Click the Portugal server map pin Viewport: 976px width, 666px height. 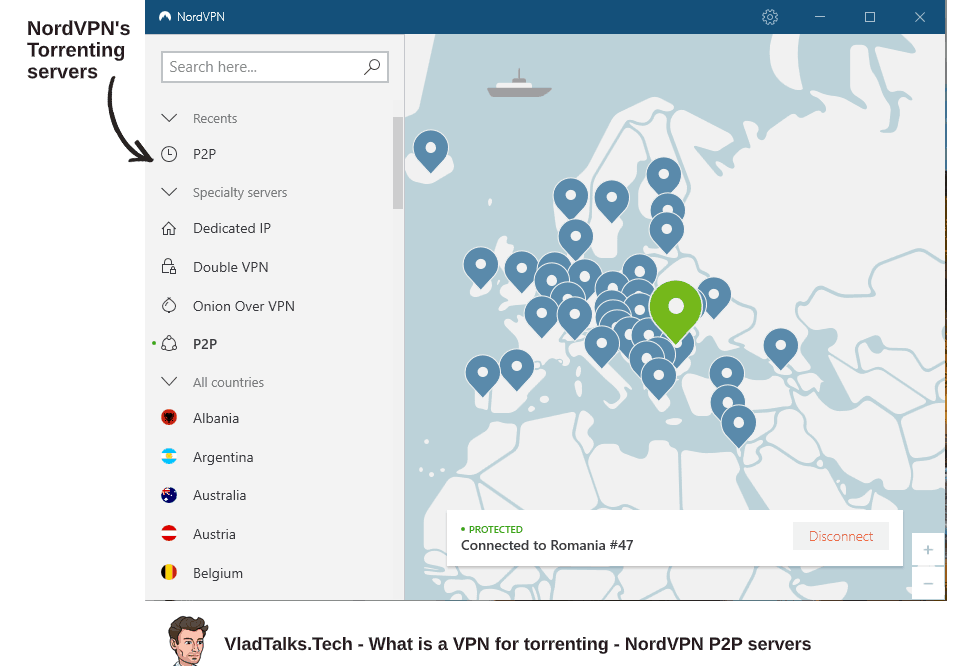point(482,375)
